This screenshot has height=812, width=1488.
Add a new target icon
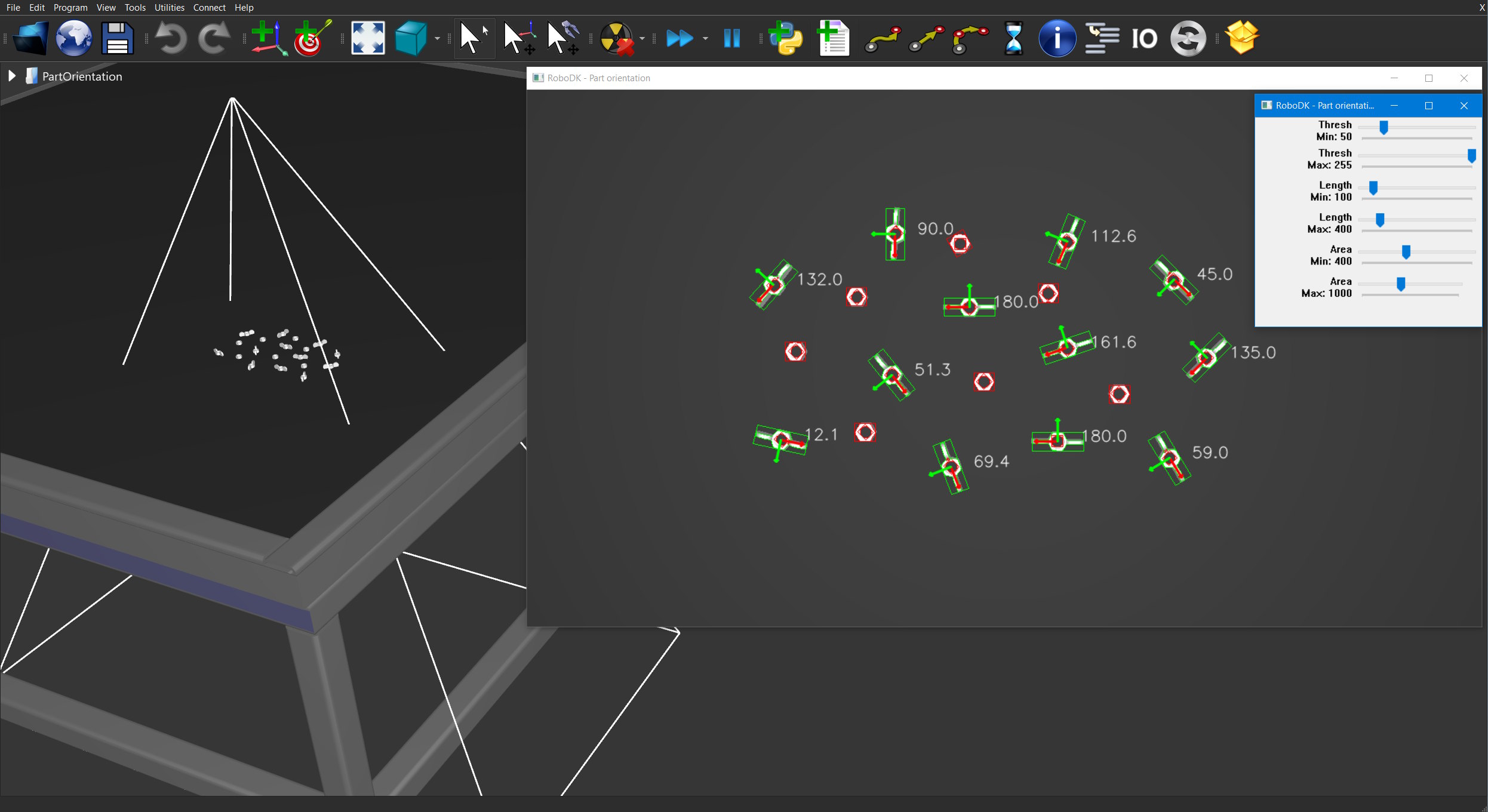click(311, 39)
